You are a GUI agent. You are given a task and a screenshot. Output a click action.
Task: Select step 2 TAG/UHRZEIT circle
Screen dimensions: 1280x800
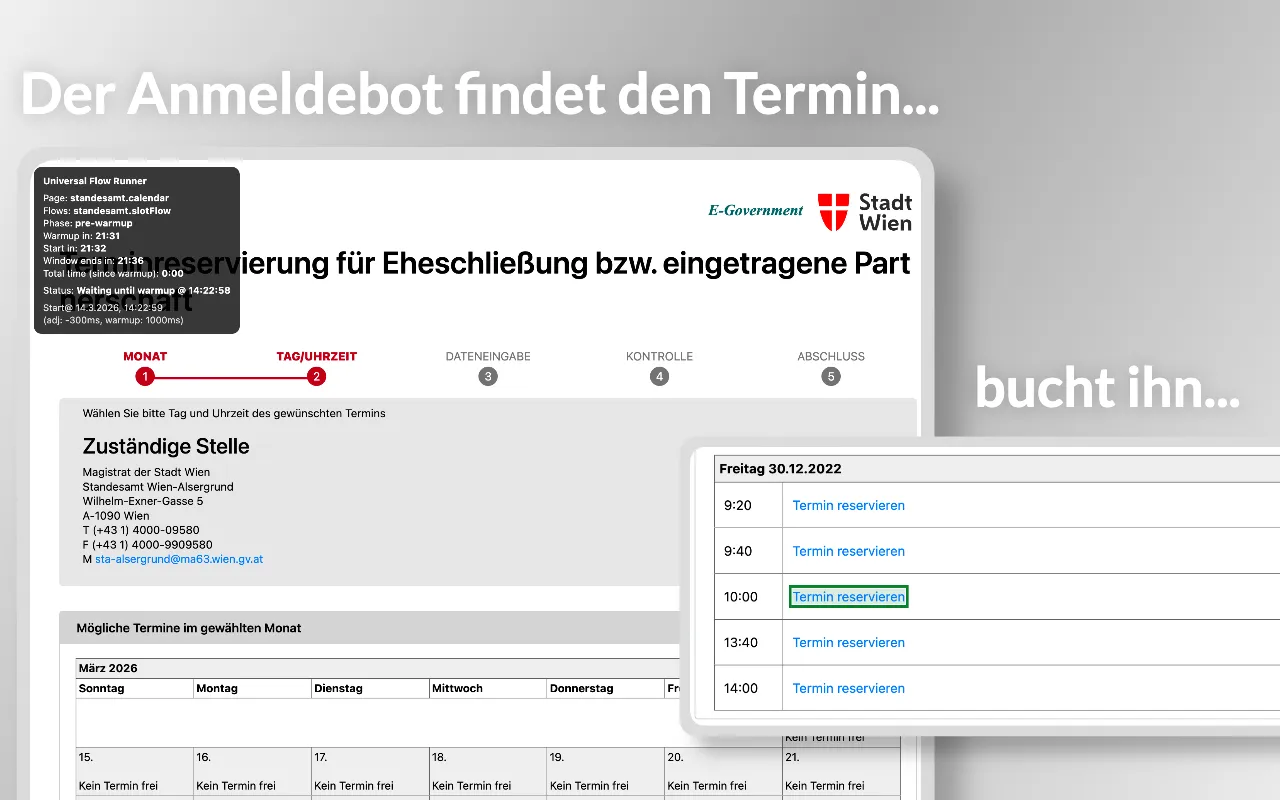317,377
